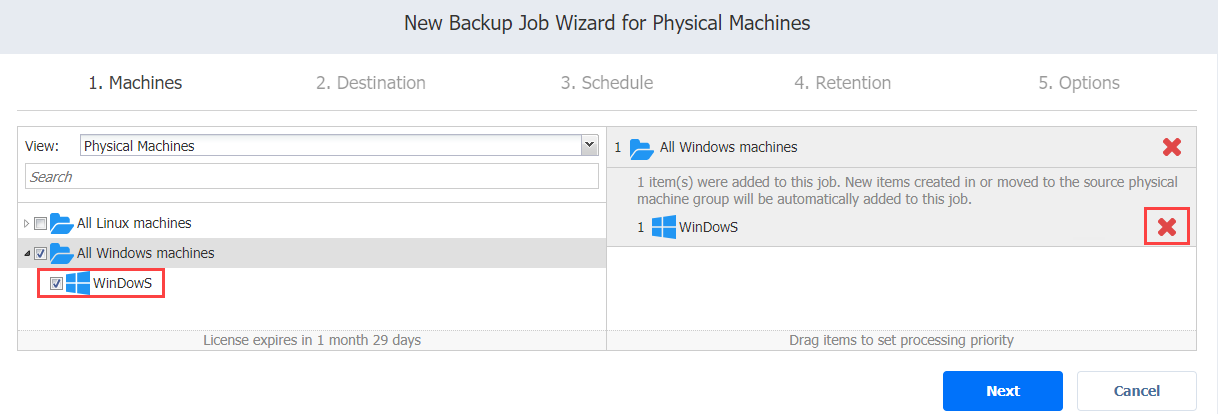Click the Cancel button

1137,391
